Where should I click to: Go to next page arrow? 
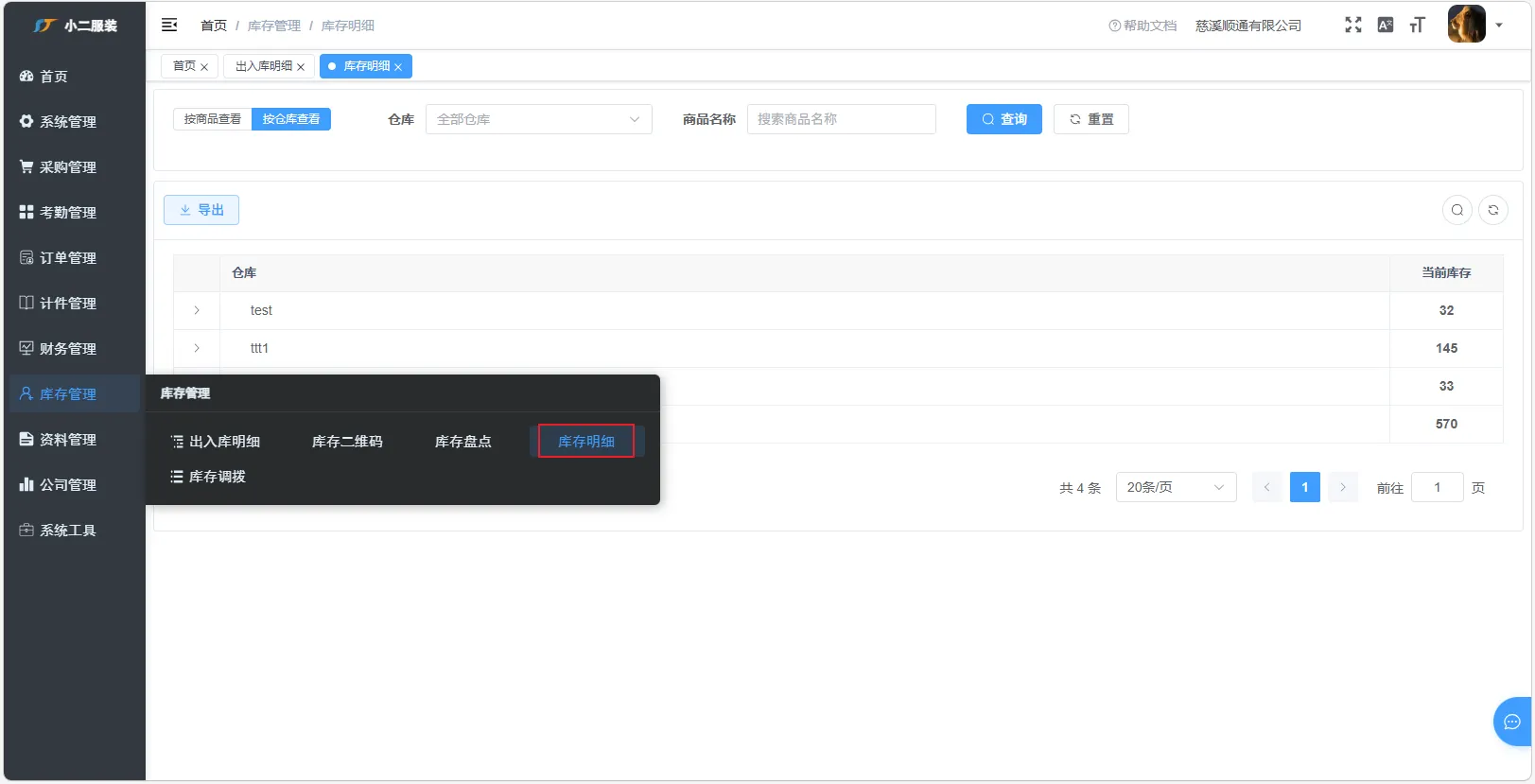(x=1343, y=487)
